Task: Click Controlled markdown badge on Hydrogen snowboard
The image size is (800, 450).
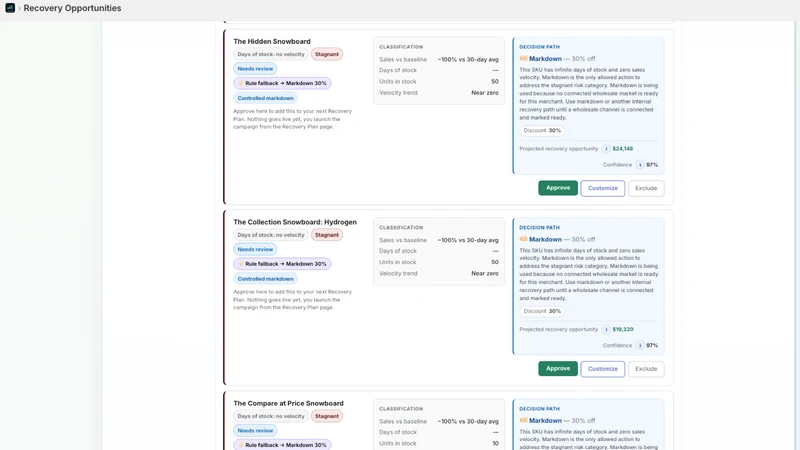Action: [x=265, y=279]
